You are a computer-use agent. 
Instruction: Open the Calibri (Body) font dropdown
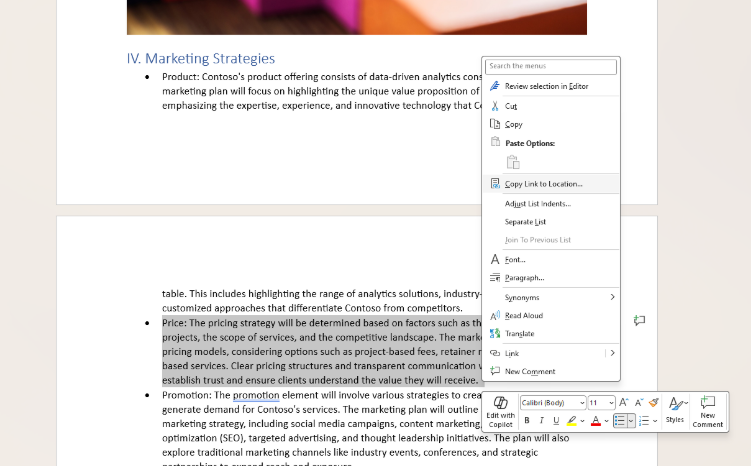(553, 403)
